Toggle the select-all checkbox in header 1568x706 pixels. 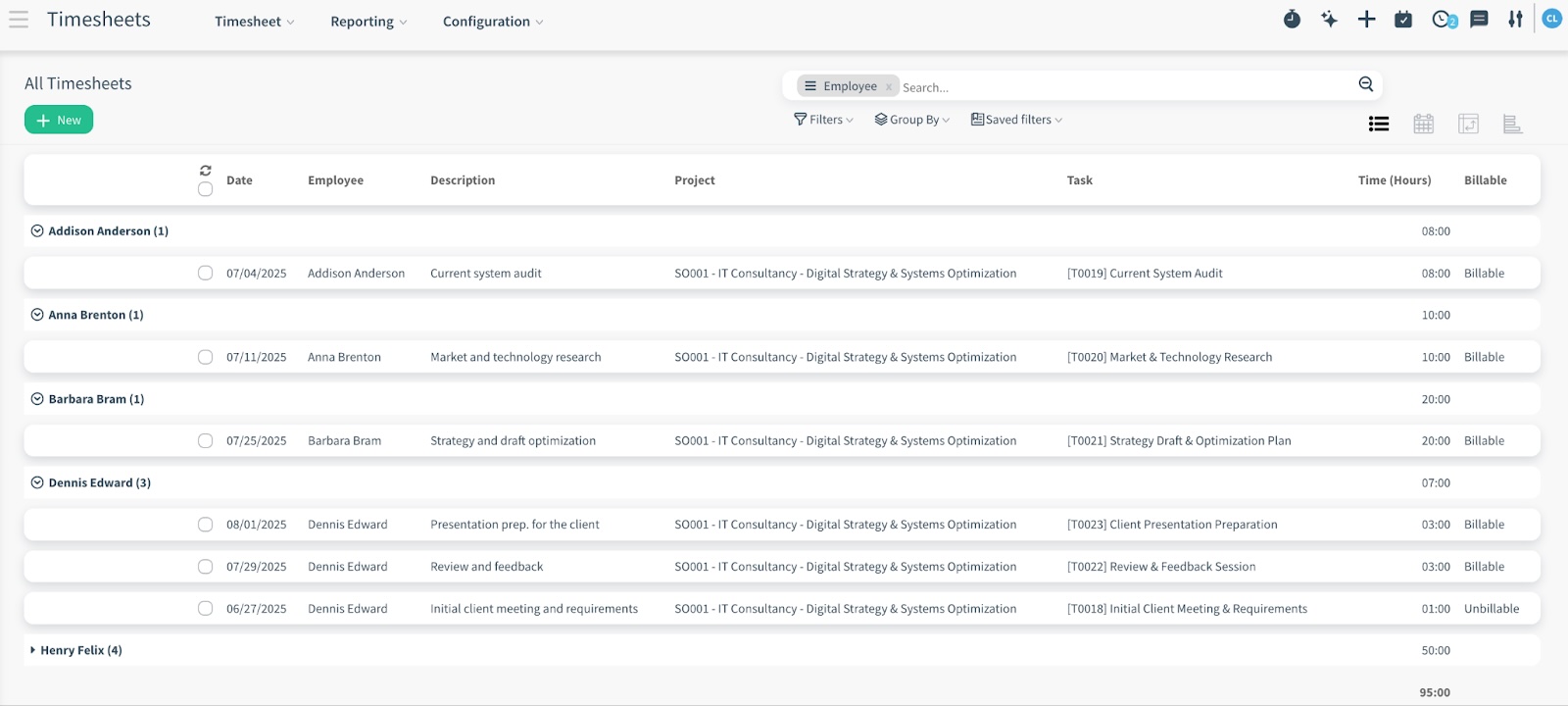tap(205, 189)
